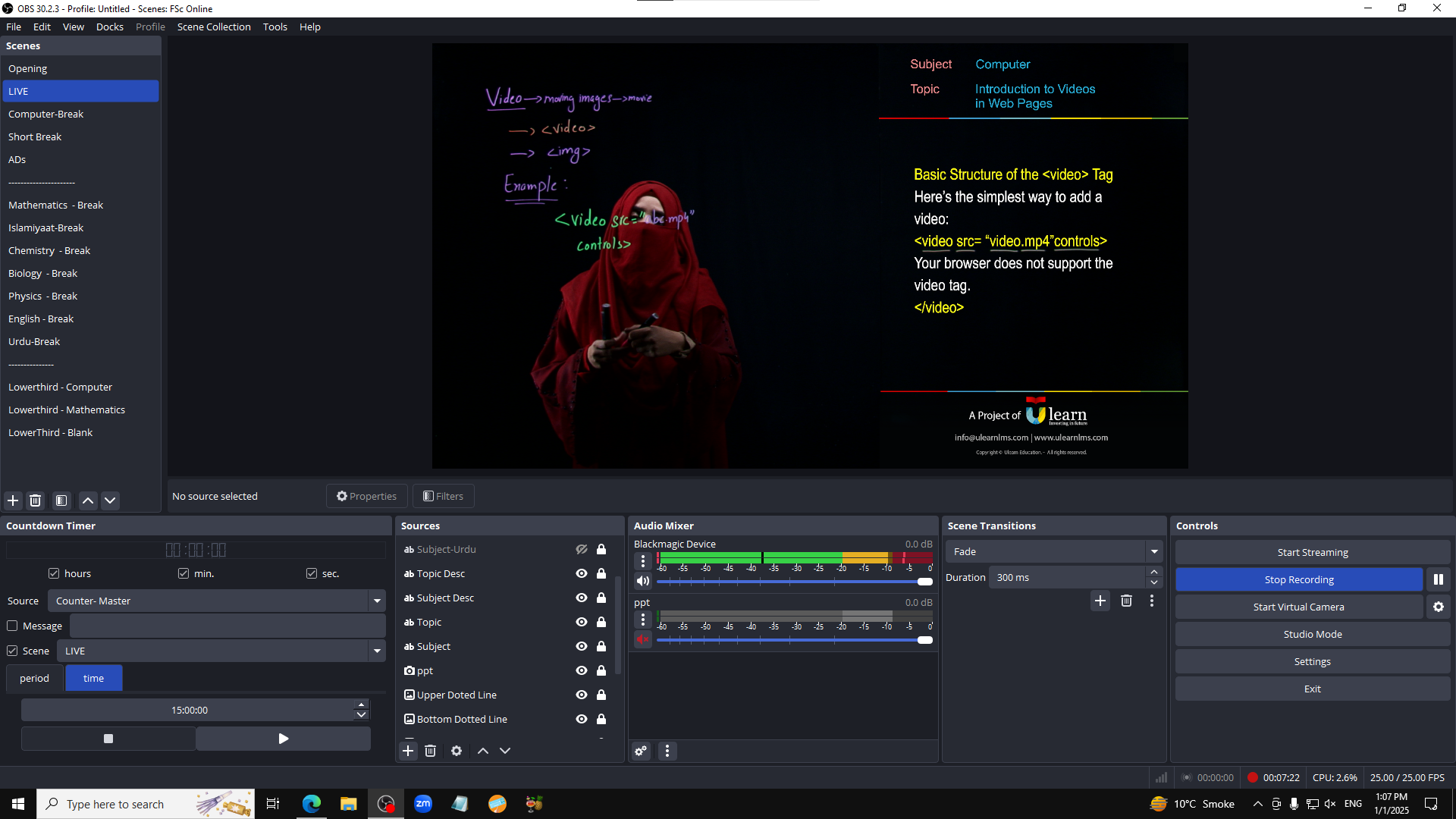Pause the recording with pause icon

pos(1439,579)
